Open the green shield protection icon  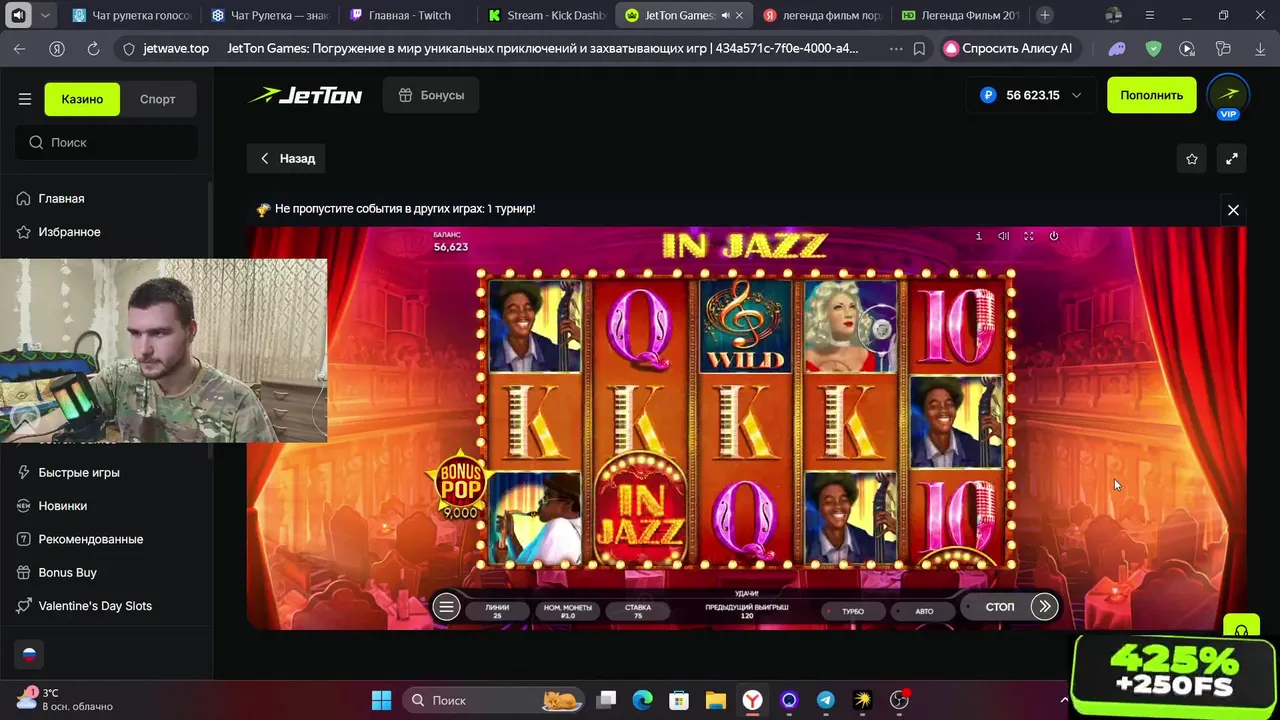pyautogui.click(x=1153, y=48)
